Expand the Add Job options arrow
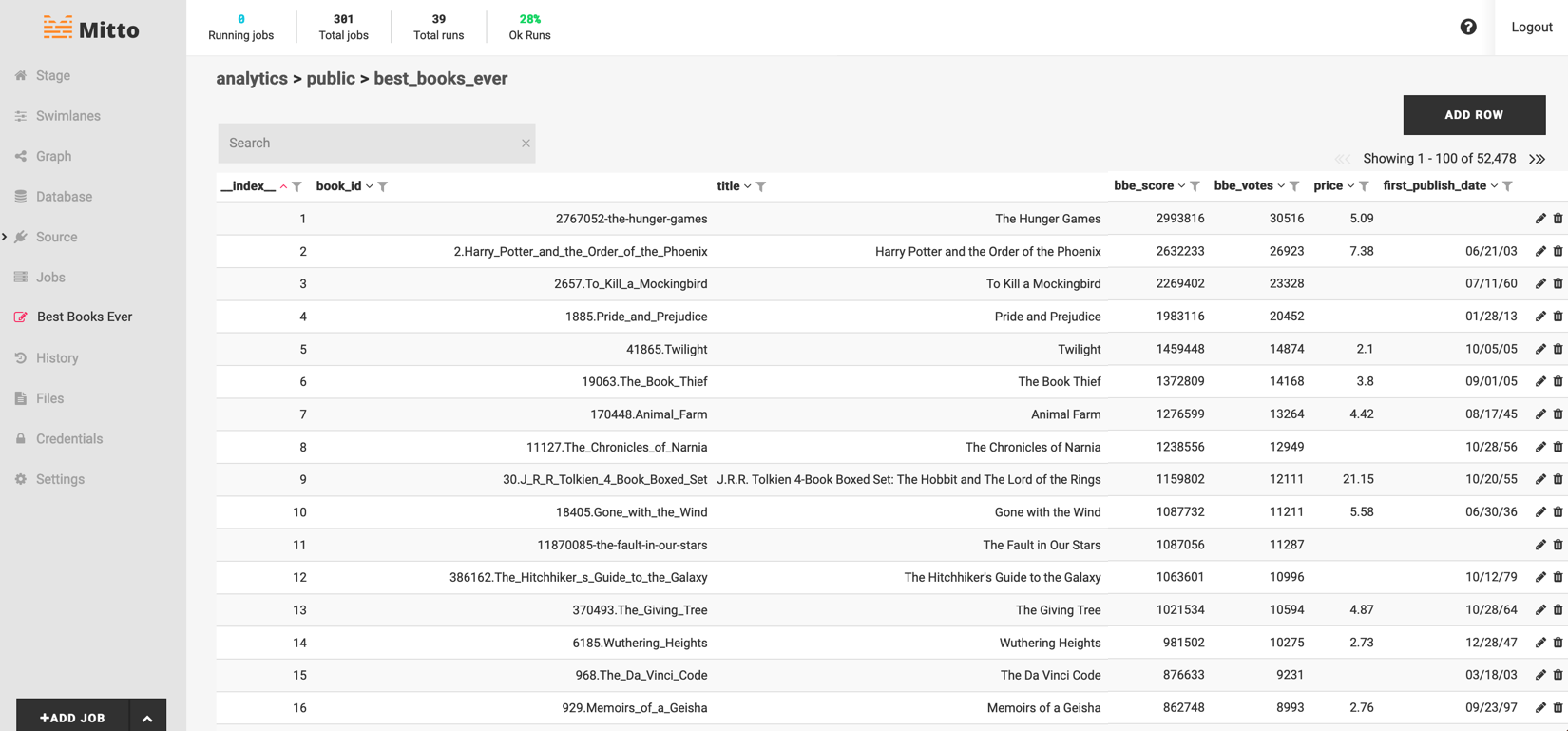This screenshot has height=731, width=1568. [x=147, y=718]
